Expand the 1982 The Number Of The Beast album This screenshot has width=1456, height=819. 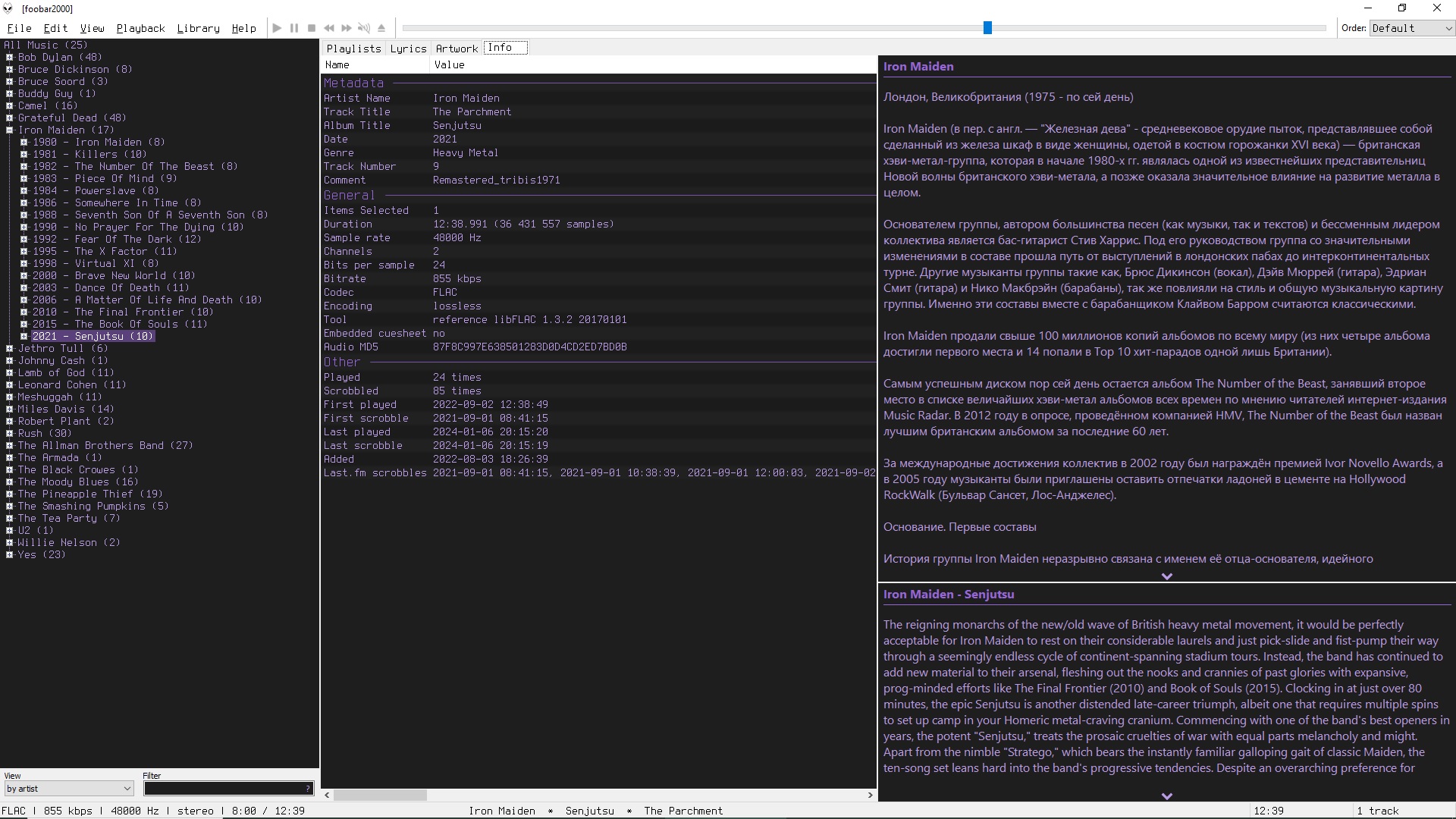[24, 166]
